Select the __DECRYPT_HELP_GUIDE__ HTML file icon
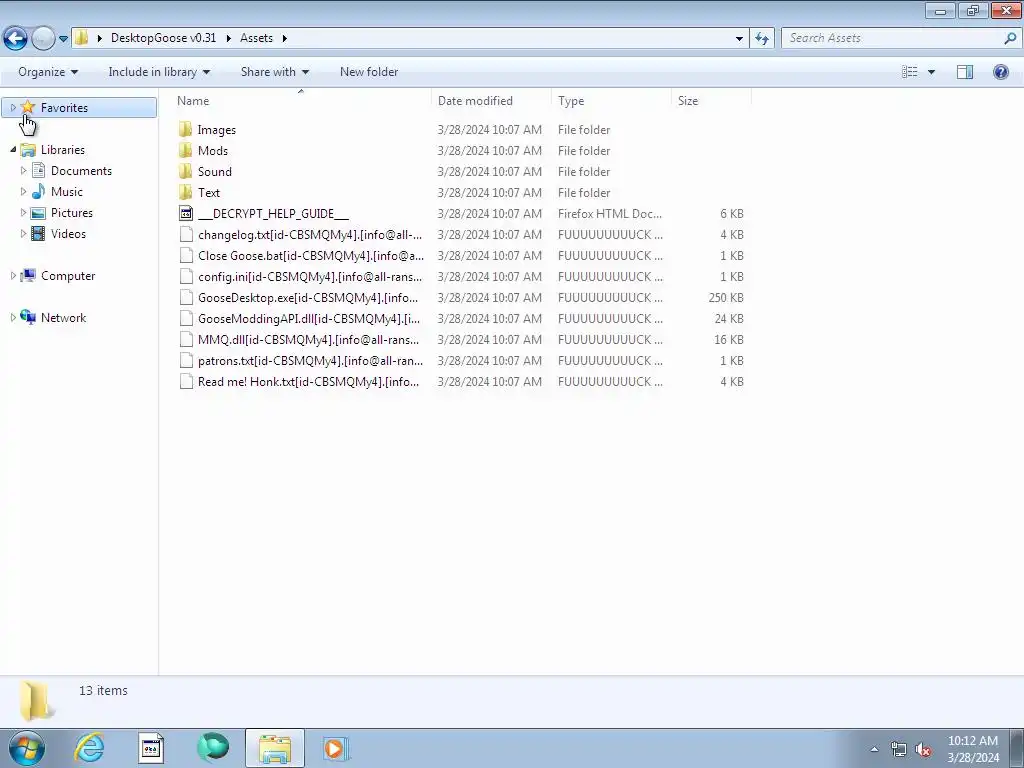Screen dimensions: 1024x768 [186, 213]
